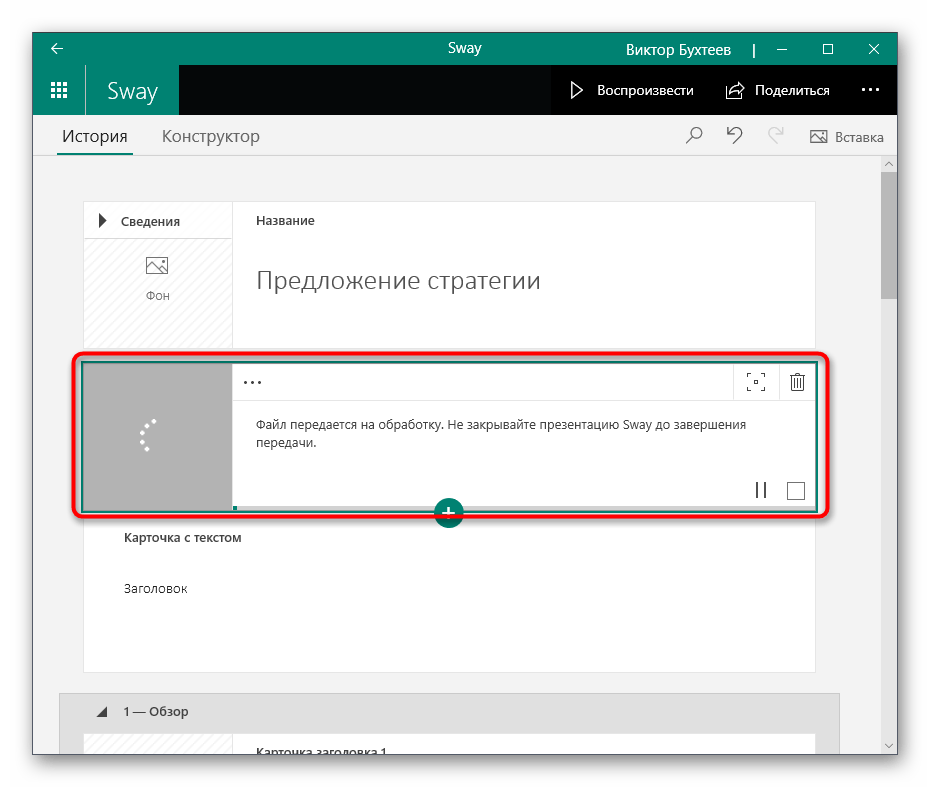Pause the file upload
The height and width of the screenshot is (787, 930).
(x=761, y=490)
